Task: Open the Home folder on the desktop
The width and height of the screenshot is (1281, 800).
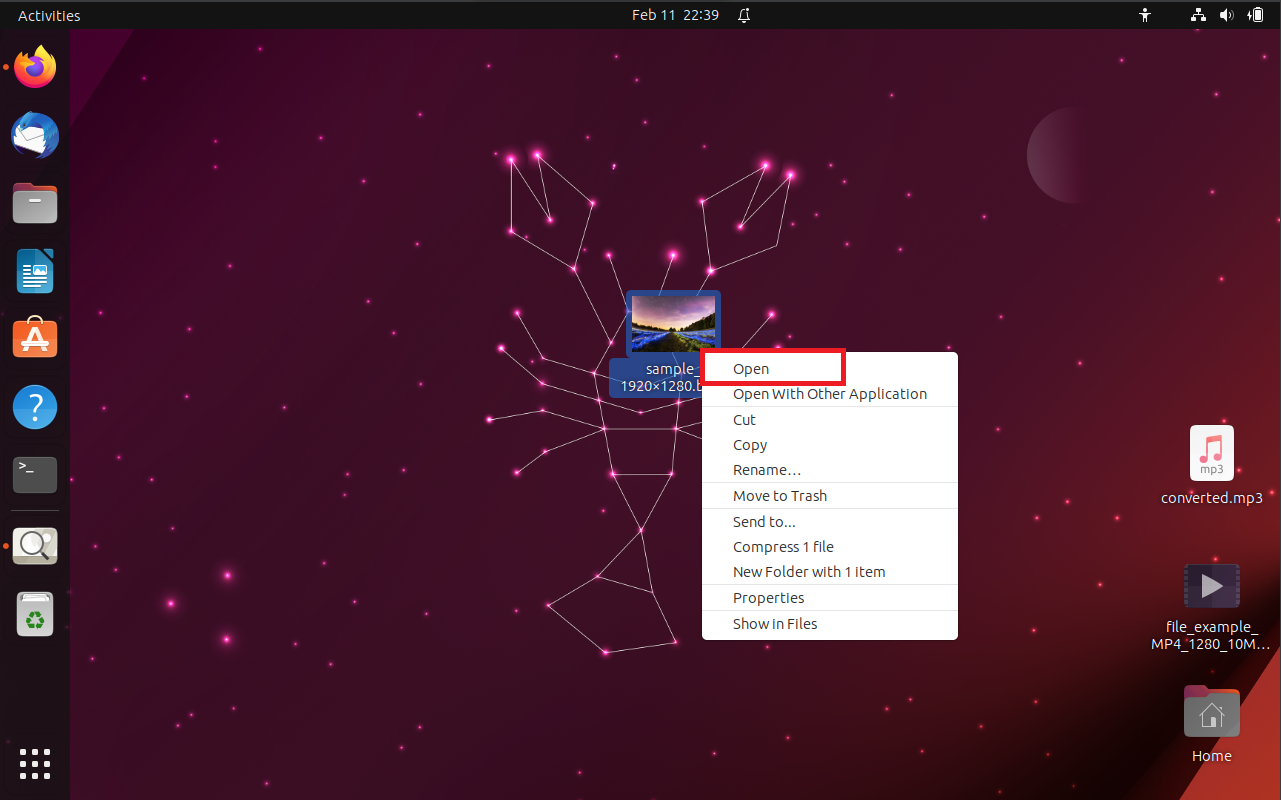Action: click(1211, 712)
